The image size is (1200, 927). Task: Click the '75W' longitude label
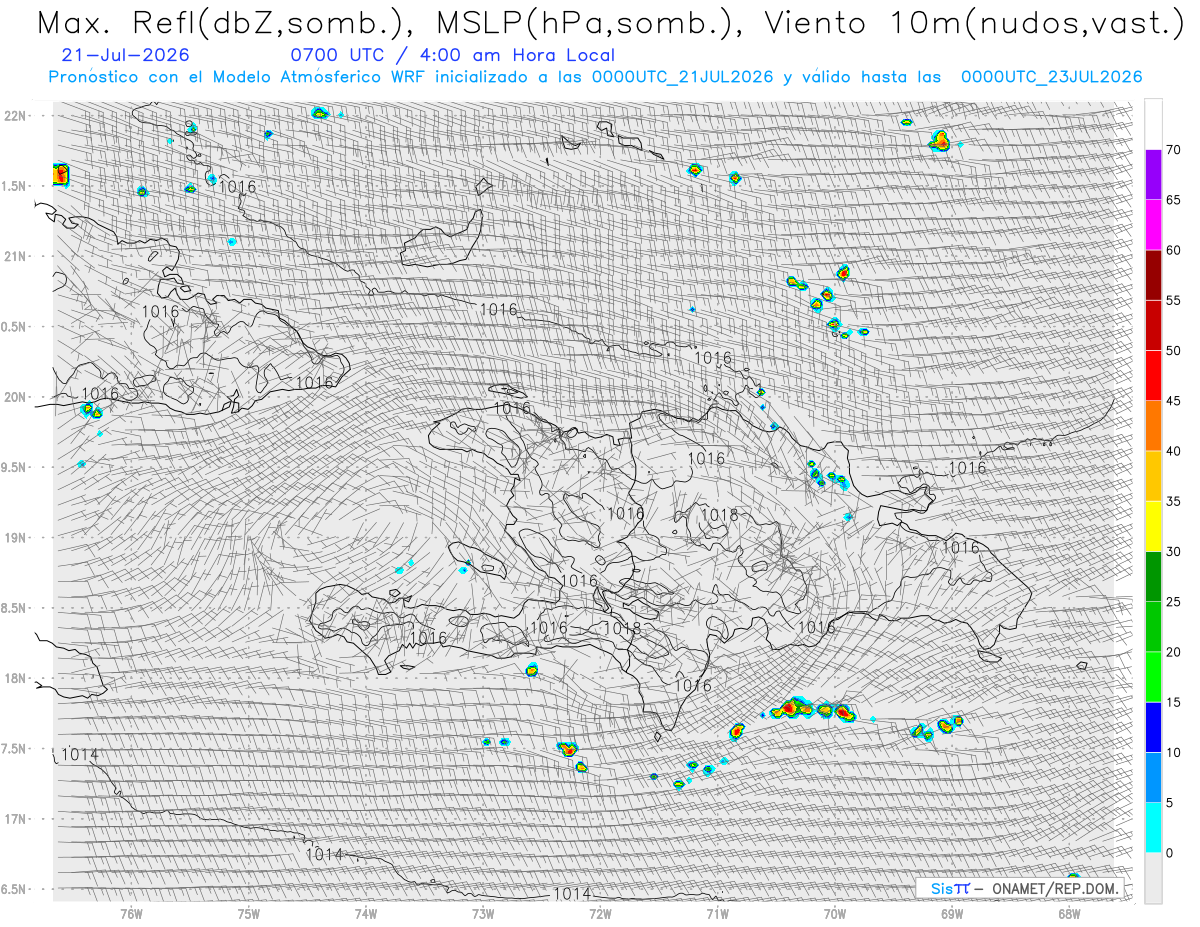(248, 913)
